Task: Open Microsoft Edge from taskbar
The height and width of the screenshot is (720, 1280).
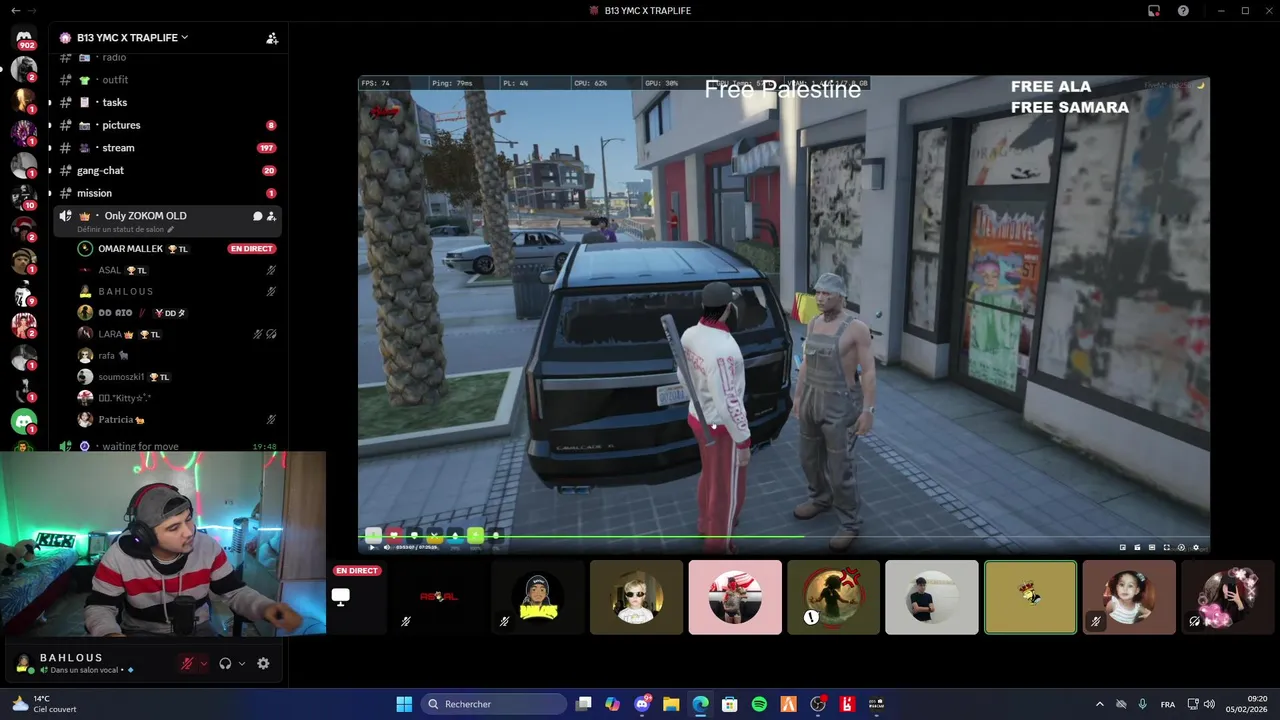Action: click(x=700, y=704)
